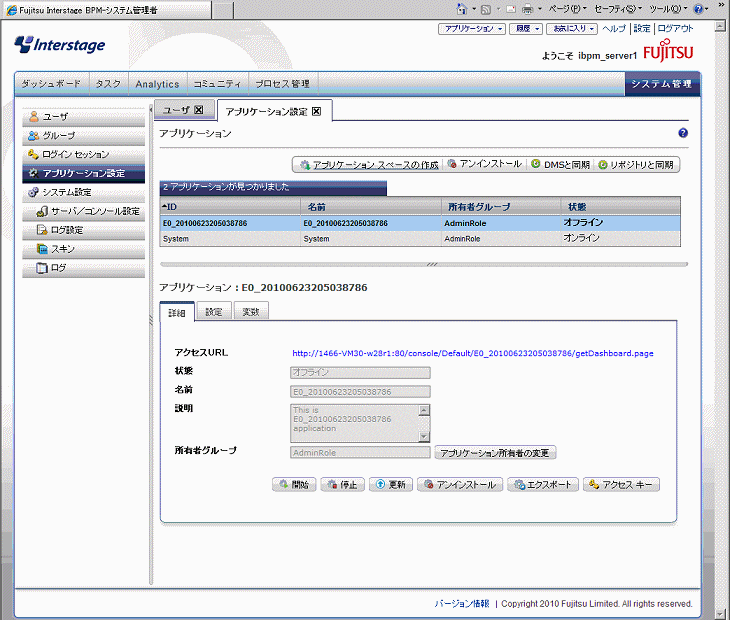Open the browser ツール(O) menu

point(668,9)
